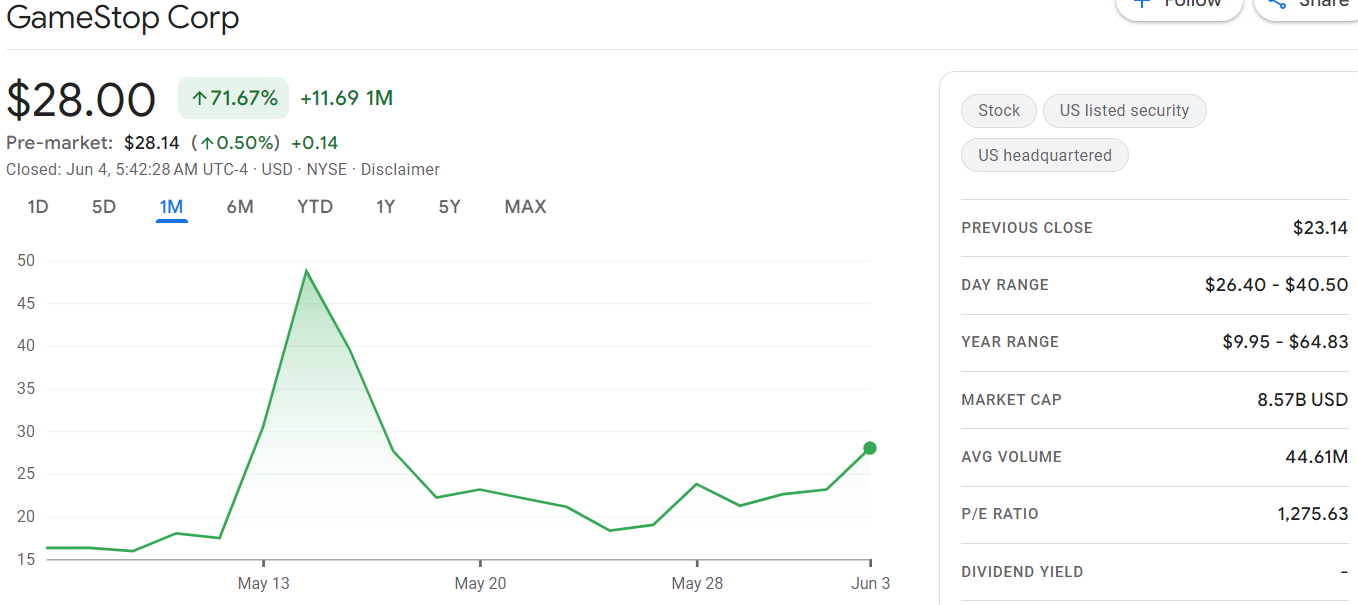
Task: Click the DAY RANGE label
Action: [1005, 285]
